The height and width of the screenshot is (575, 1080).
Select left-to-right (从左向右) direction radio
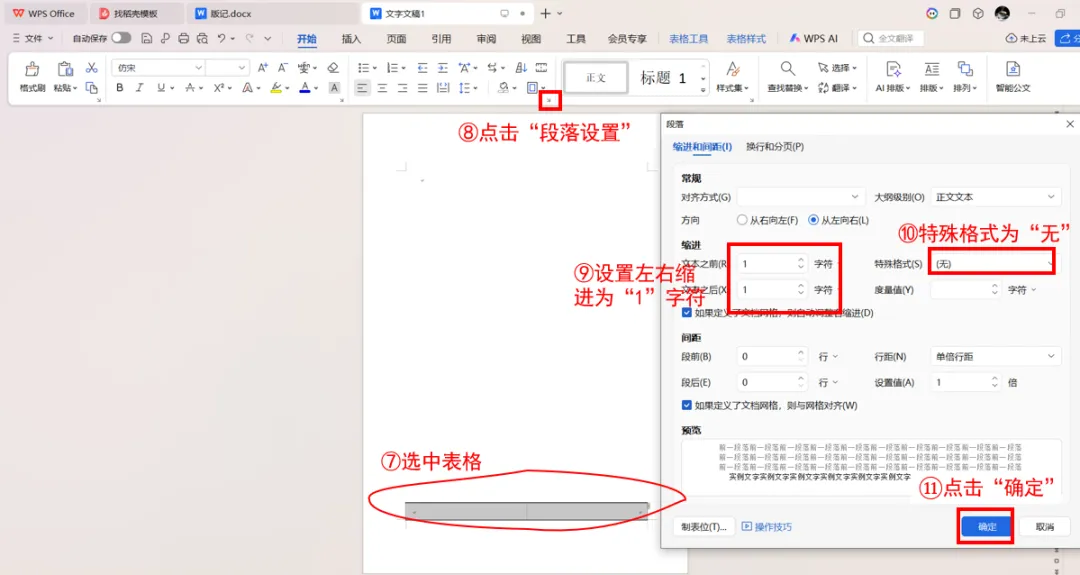(x=813, y=220)
